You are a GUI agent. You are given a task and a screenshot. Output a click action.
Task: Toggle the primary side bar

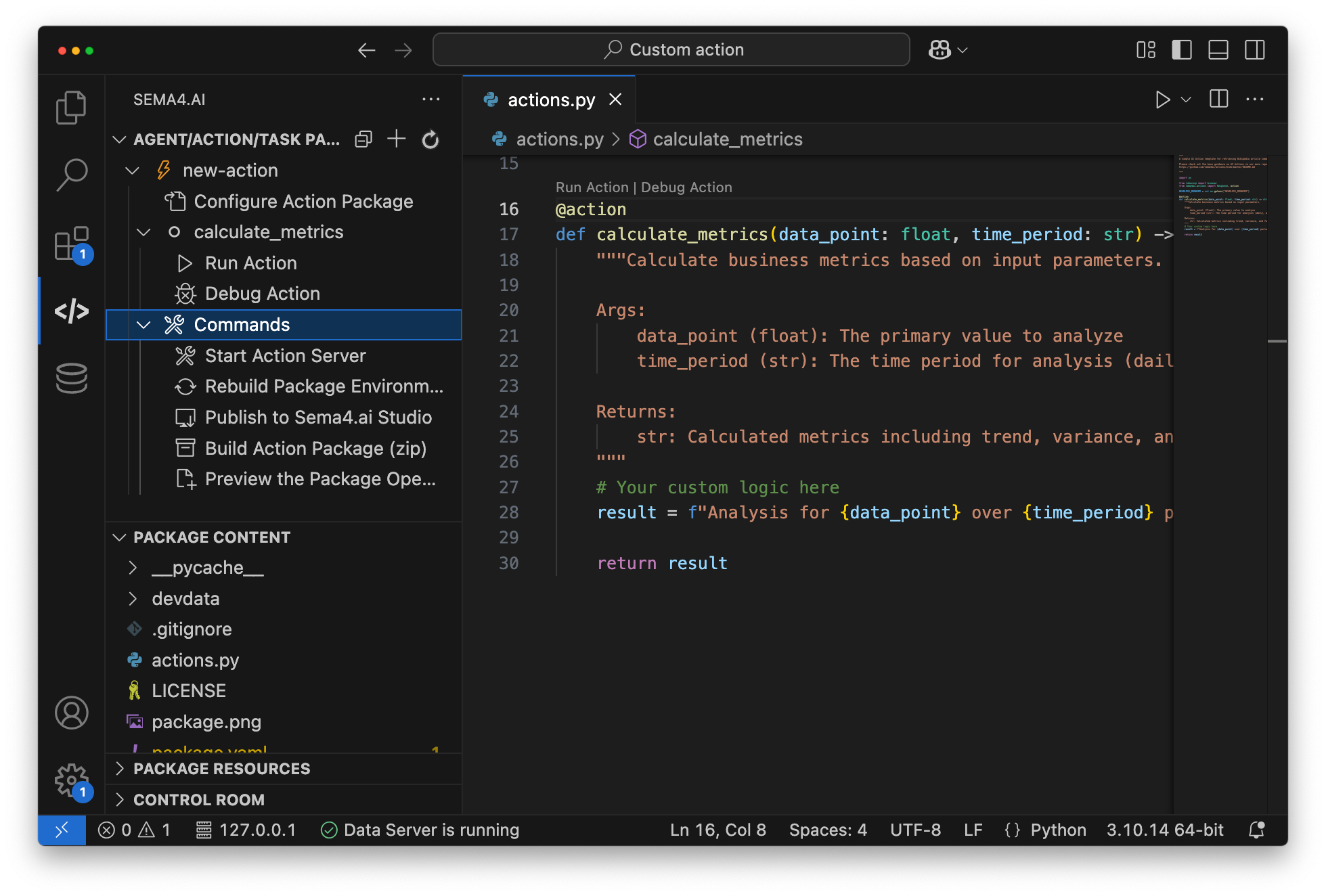[1182, 50]
